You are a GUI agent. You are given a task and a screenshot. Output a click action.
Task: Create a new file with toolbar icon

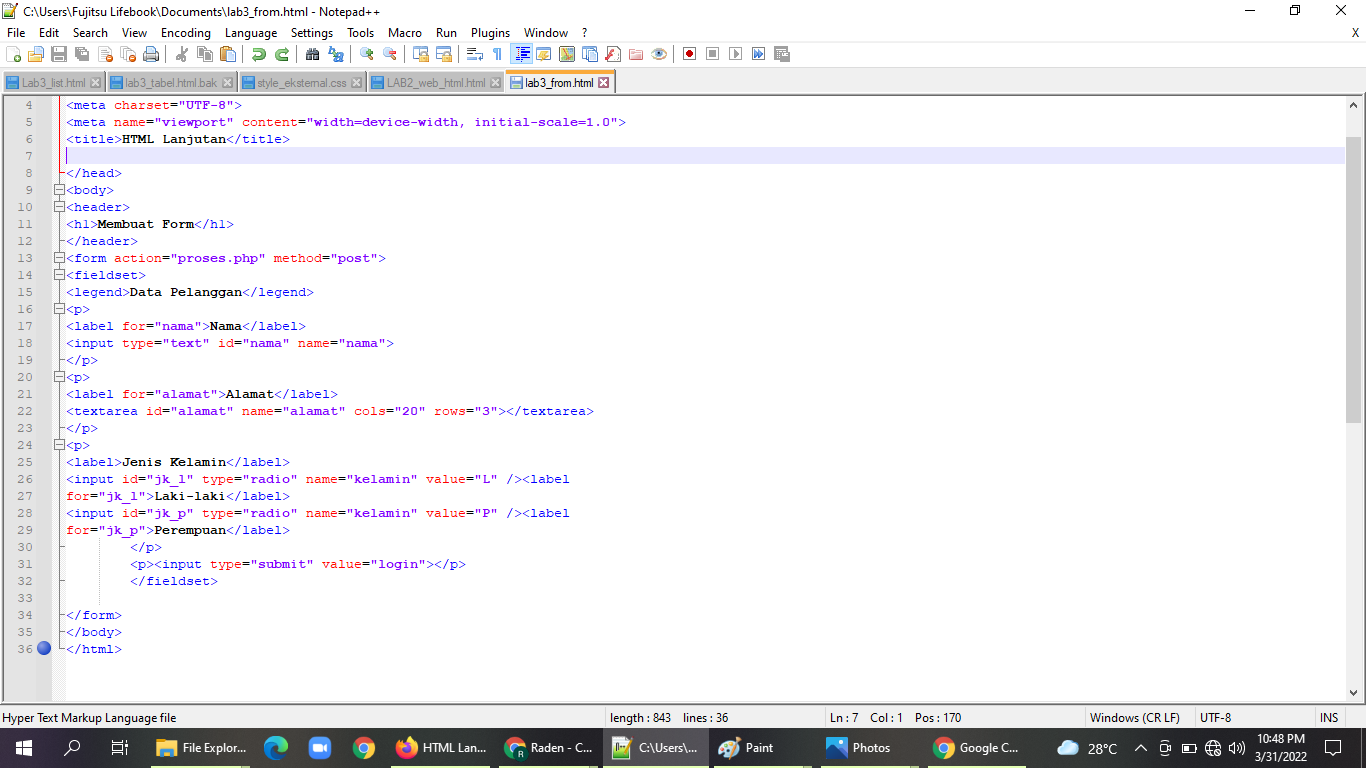tap(13, 54)
